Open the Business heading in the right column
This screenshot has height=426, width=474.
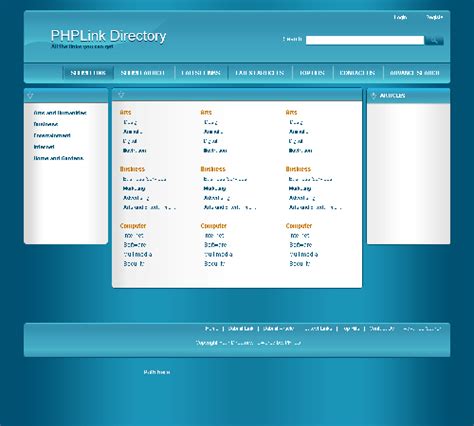tap(298, 169)
